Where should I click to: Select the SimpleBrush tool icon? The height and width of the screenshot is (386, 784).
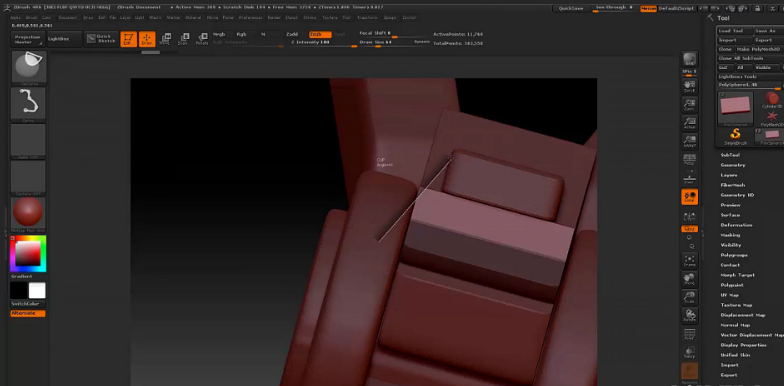735,136
